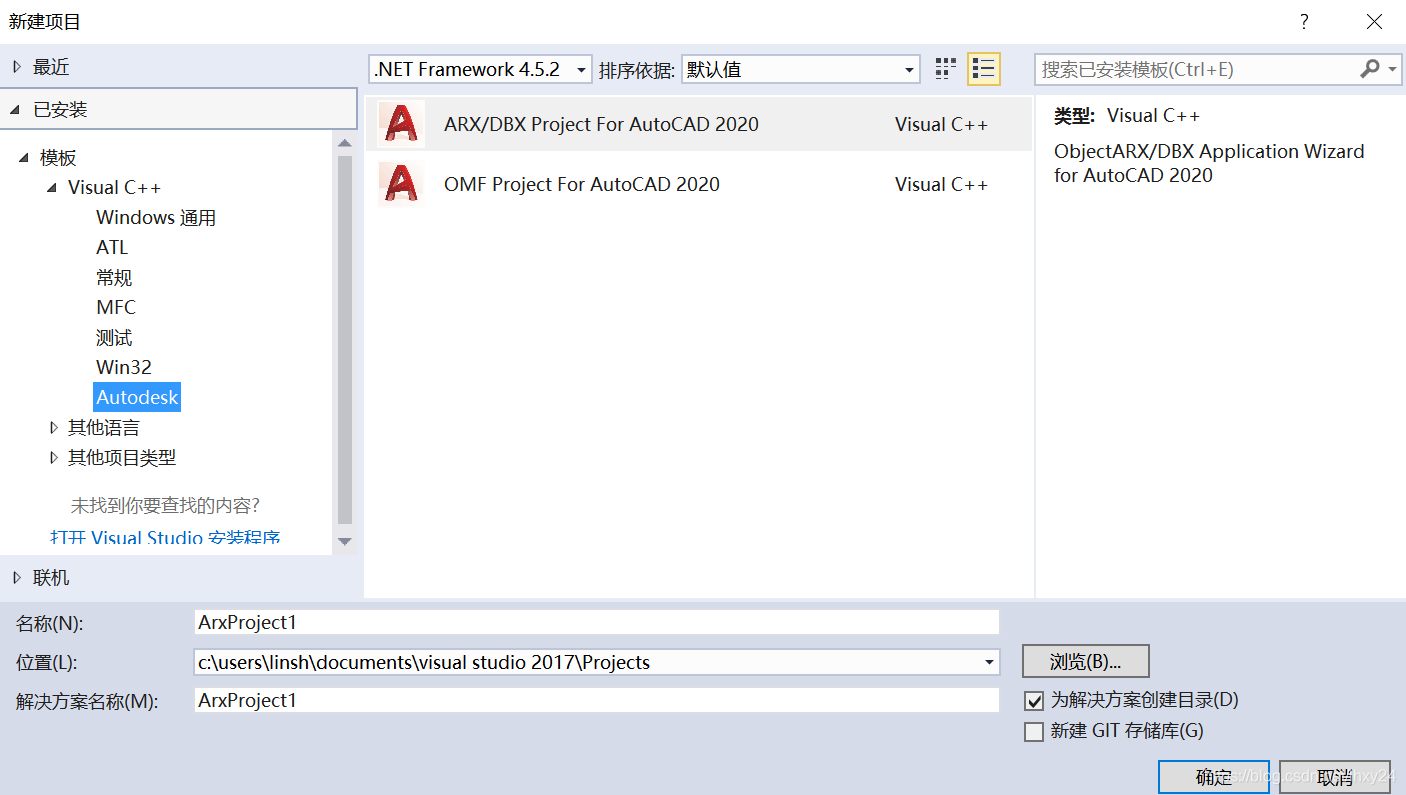Choose OMF Project For AutoCAD 2020
The width and height of the screenshot is (1406, 795).
(x=698, y=184)
